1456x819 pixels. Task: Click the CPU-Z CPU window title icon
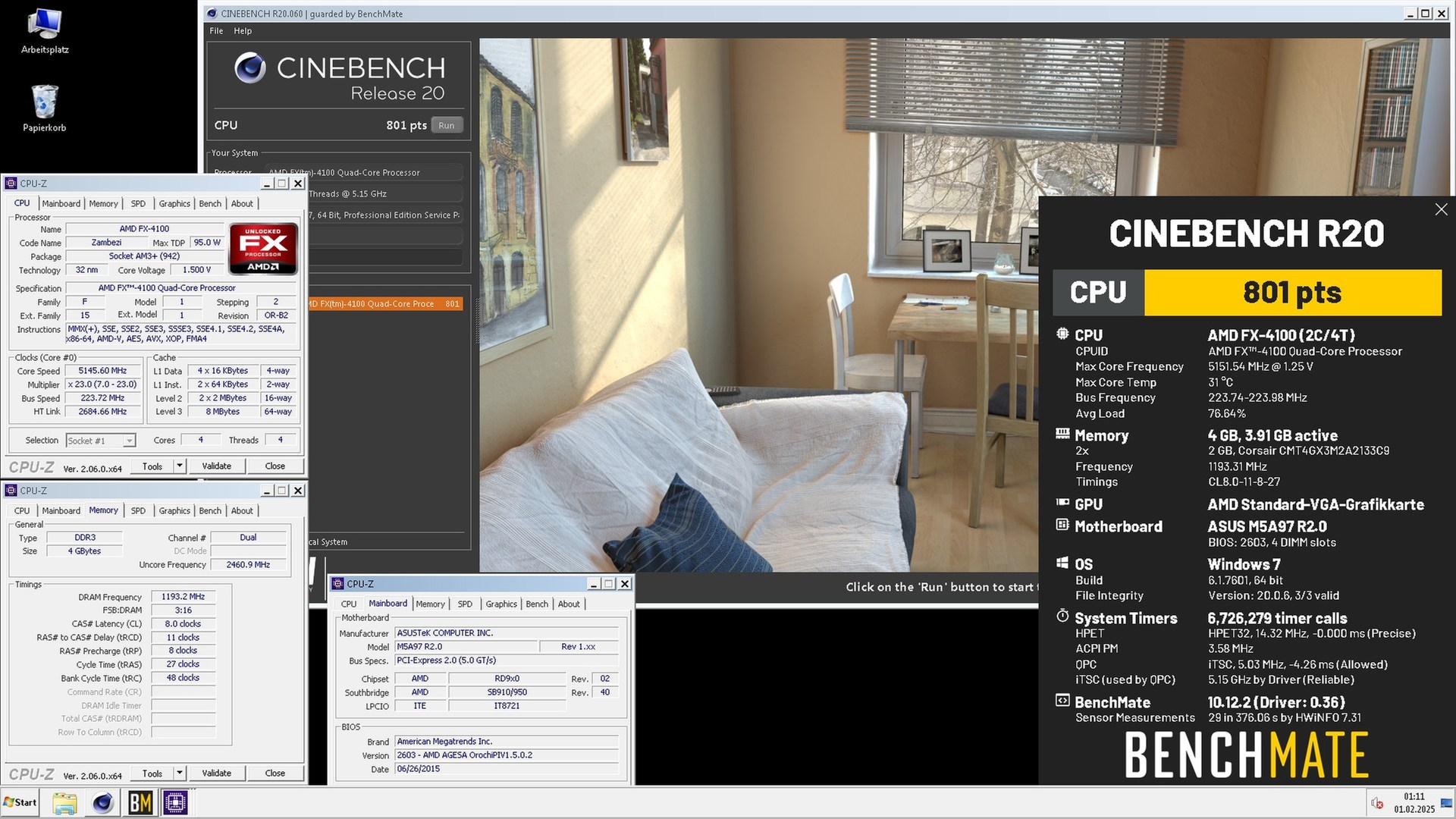tap(11, 184)
